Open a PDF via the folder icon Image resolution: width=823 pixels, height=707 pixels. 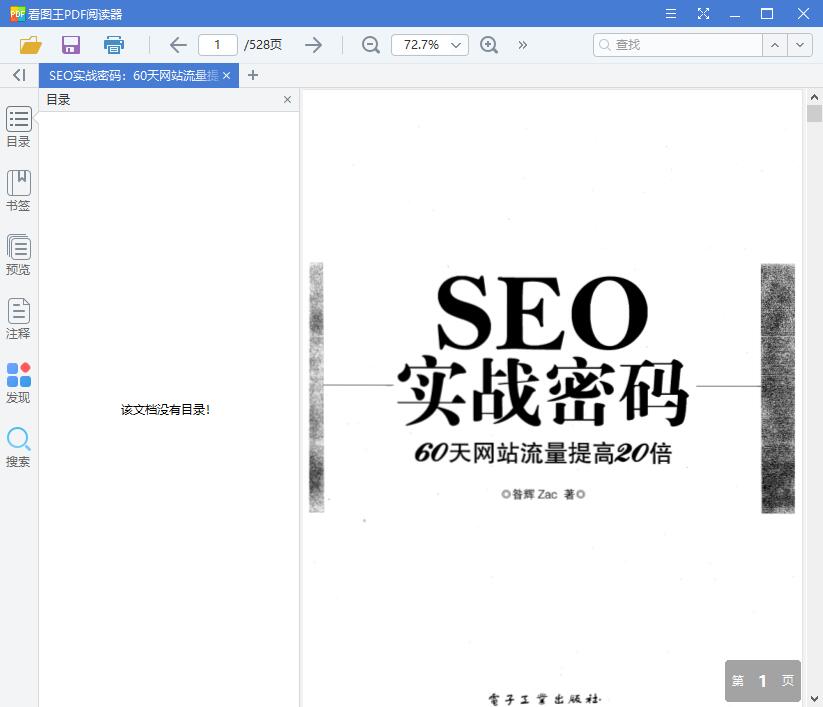coord(29,44)
